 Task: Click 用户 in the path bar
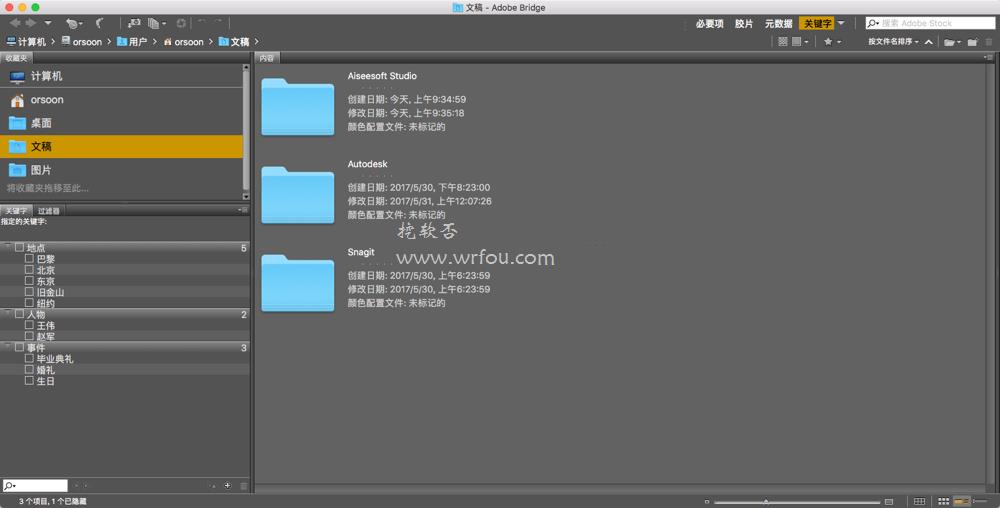point(132,41)
